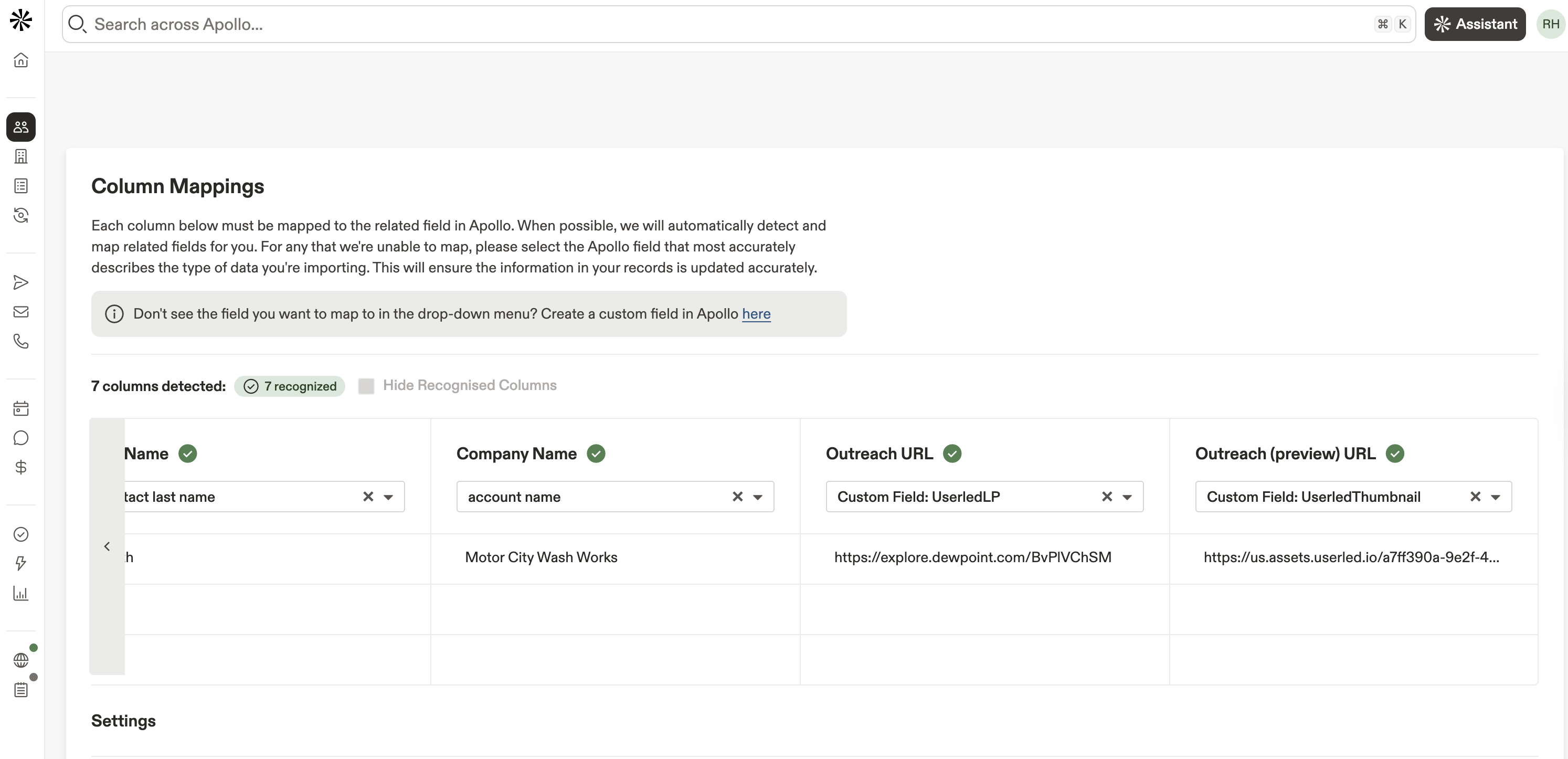This screenshot has height=759, width=1568.
Task: Open the Home icon in sidebar
Action: (x=20, y=60)
